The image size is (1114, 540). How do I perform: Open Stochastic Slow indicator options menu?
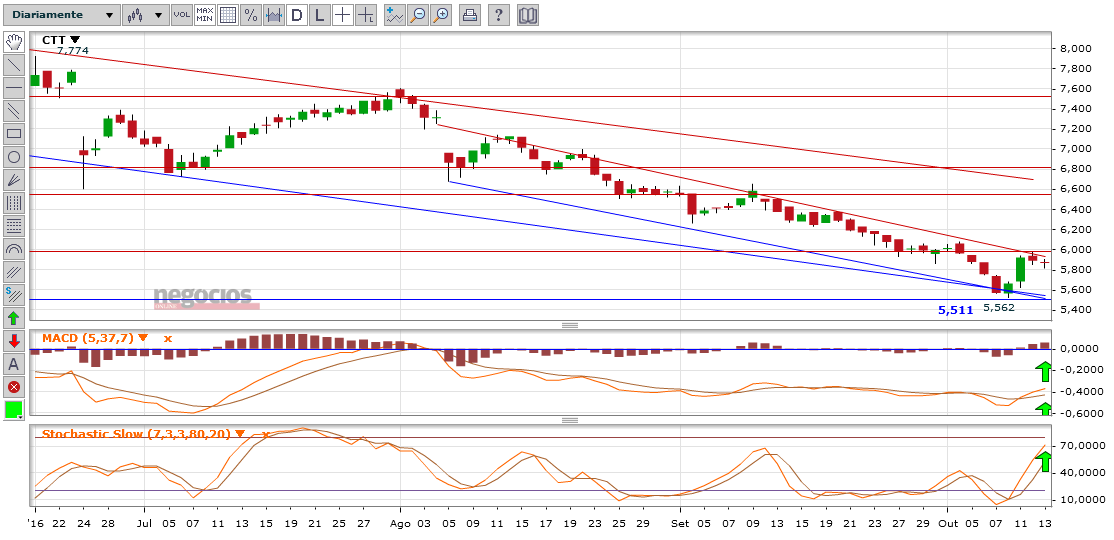[239, 433]
